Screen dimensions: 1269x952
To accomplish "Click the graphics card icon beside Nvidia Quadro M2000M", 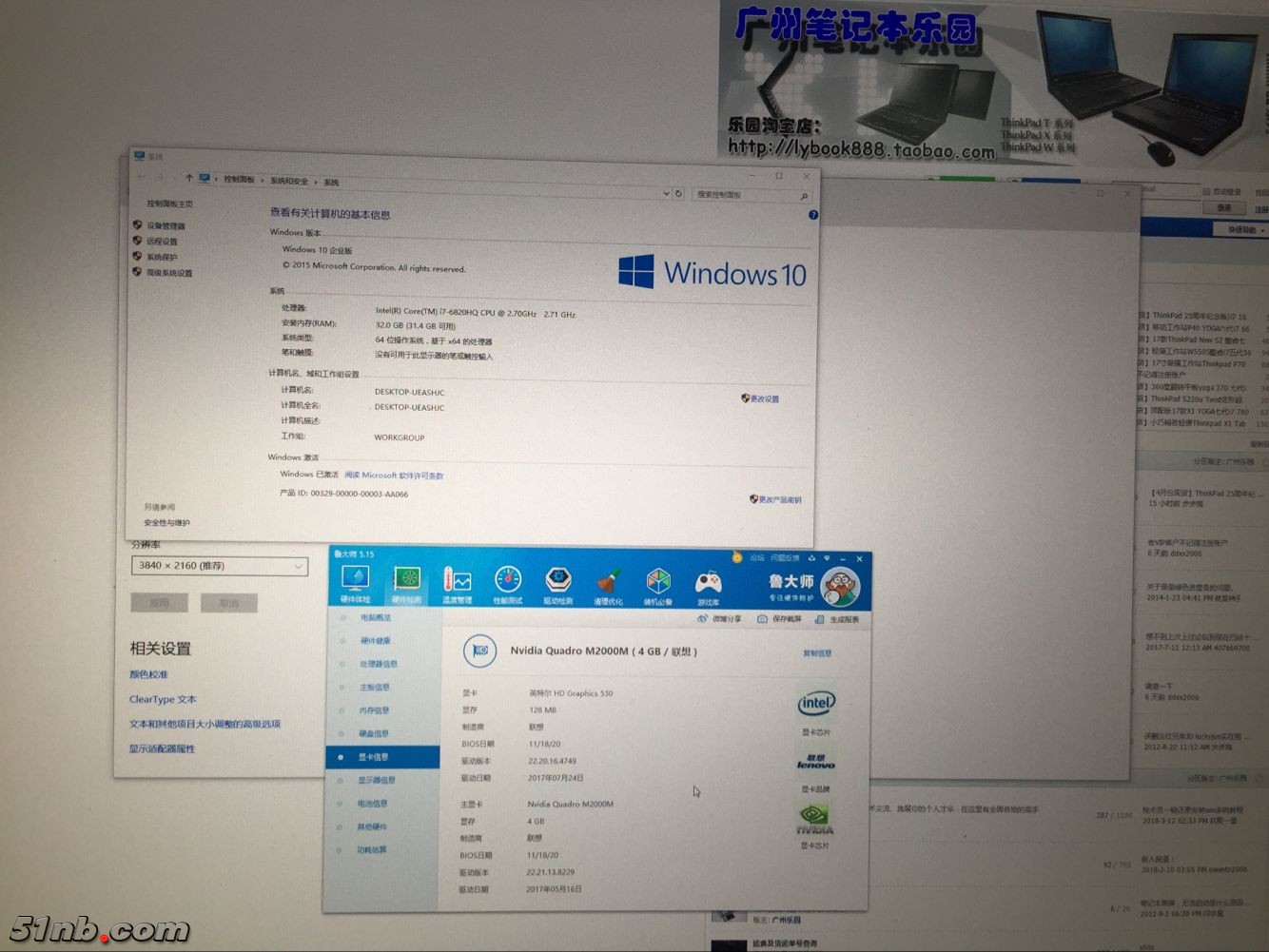I will tap(480, 651).
